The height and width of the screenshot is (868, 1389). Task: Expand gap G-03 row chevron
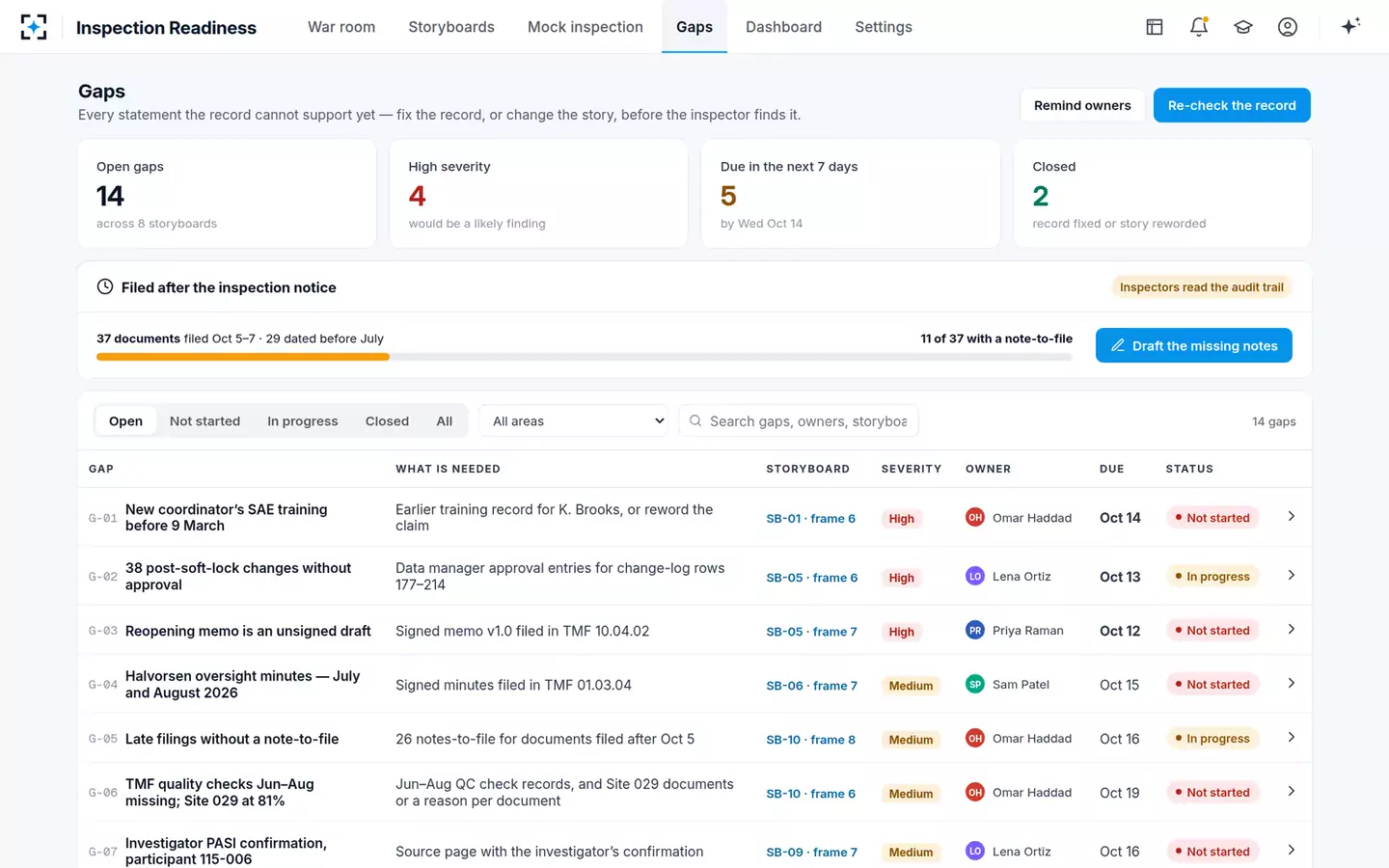[x=1292, y=630]
